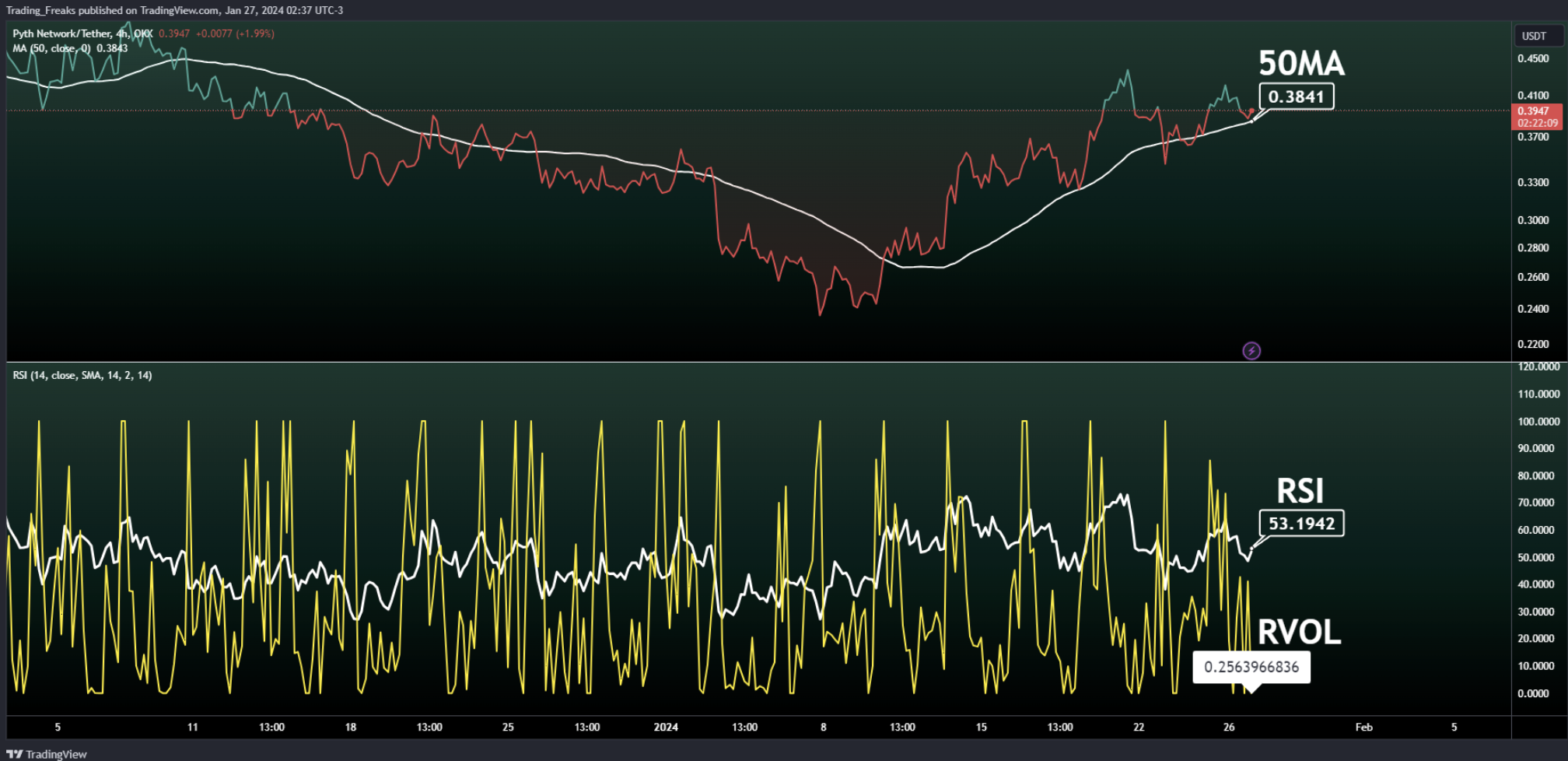Click the 26 date on time axis
This screenshot has height=761, width=1568.
pyautogui.click(x=1229, y=728)
